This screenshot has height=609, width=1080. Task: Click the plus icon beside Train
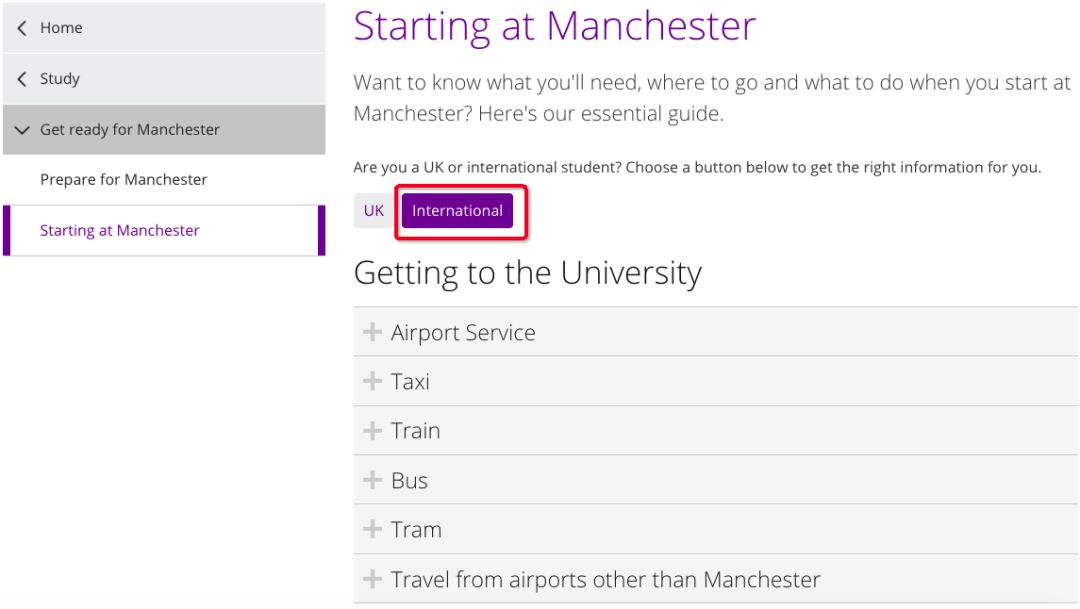[372, 431]
